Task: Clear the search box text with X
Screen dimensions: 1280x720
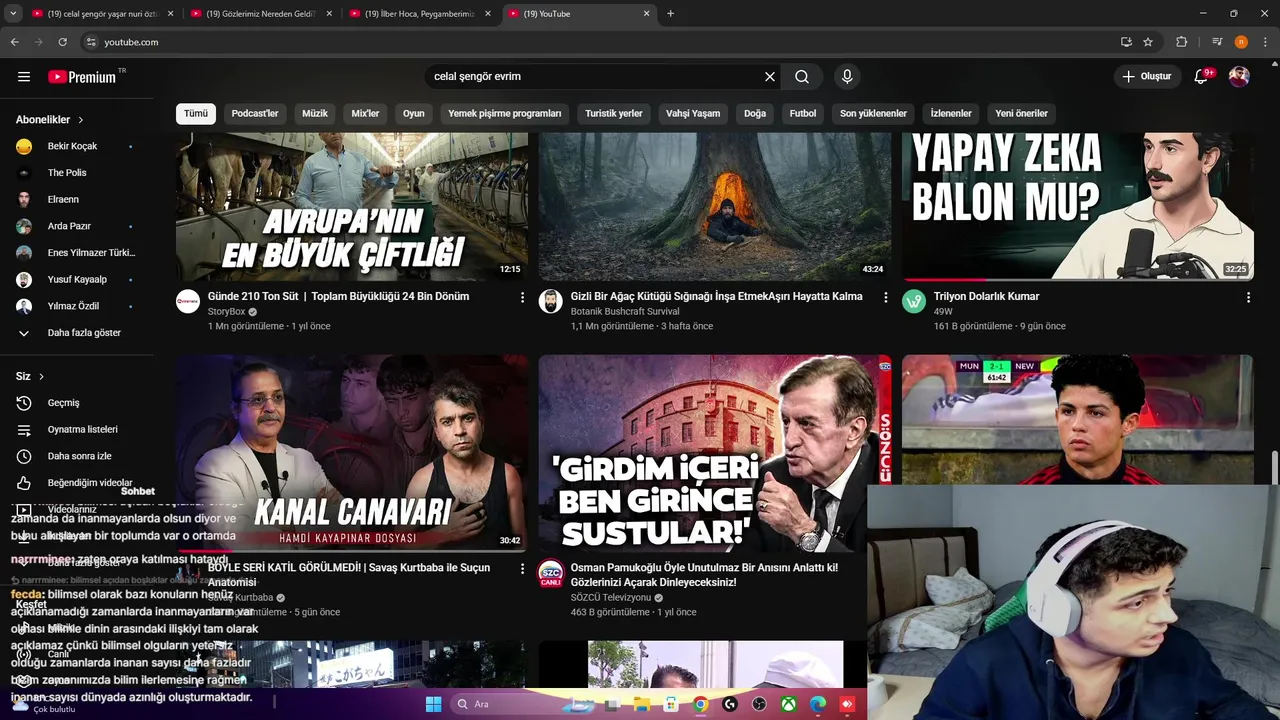Action: pyautogui.click(x=770, y=77)
